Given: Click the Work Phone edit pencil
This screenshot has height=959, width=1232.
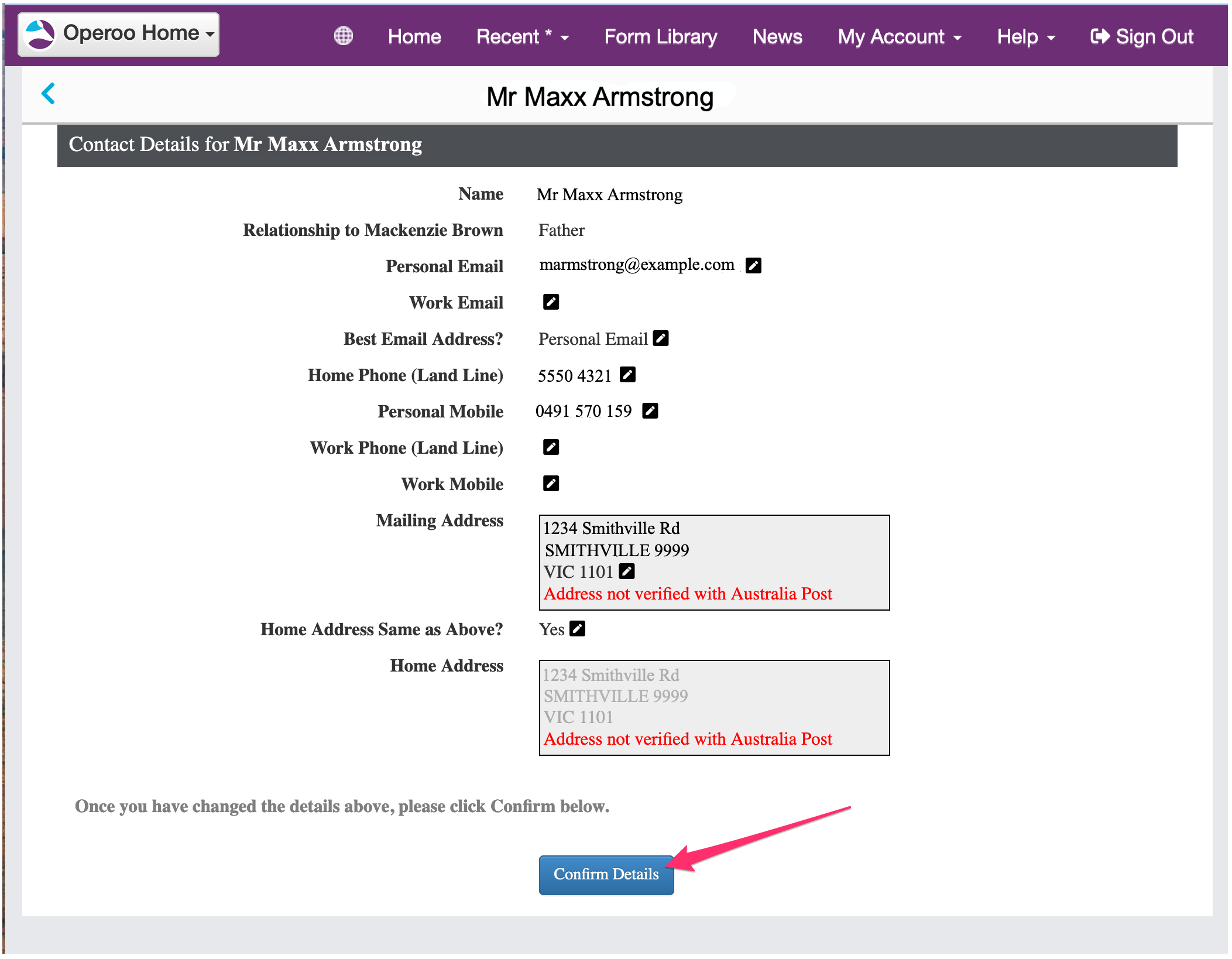Looking at the screenshot, I should tap(551, 447).
